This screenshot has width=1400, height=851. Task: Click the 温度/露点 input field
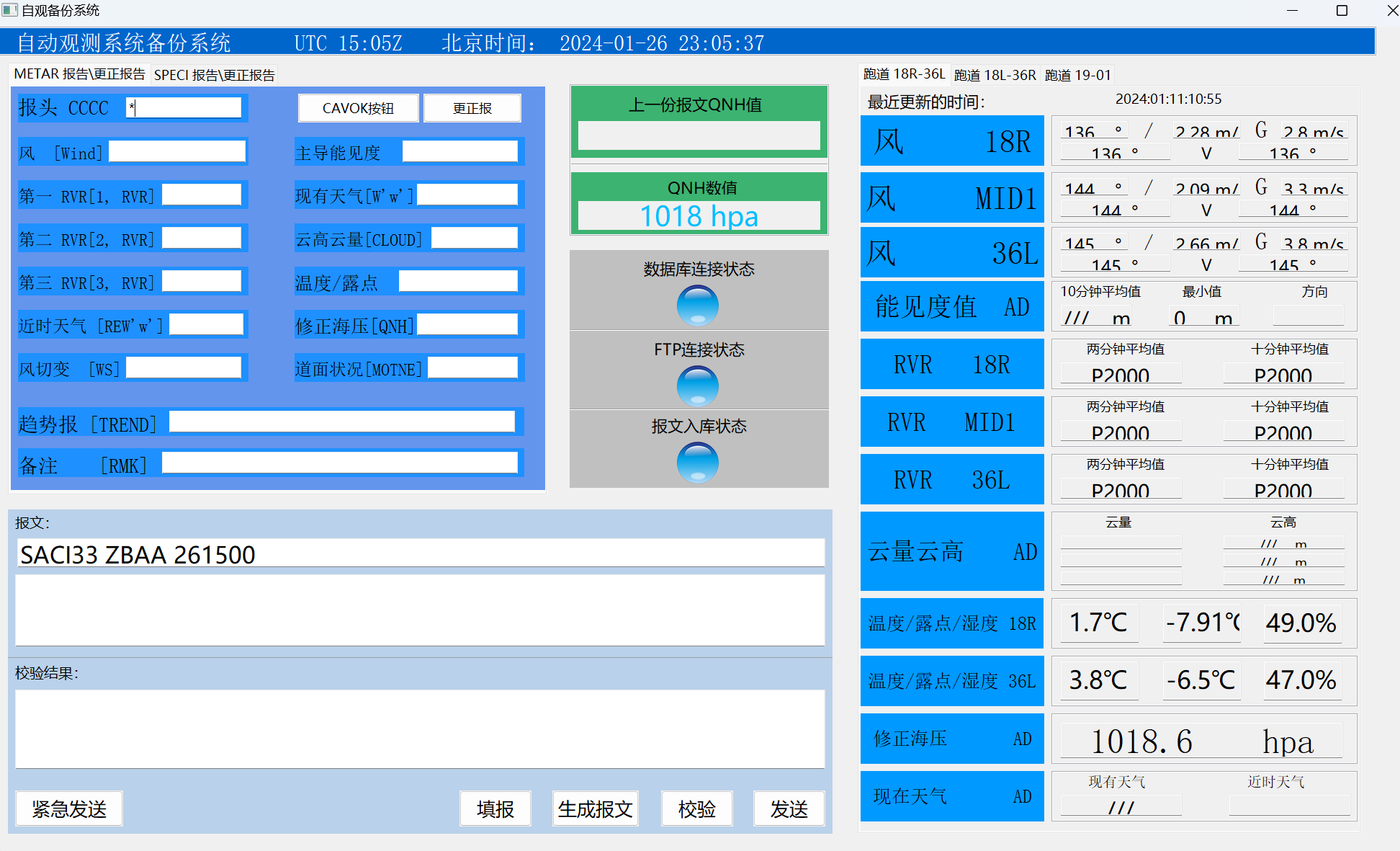[x=458, y=281]
